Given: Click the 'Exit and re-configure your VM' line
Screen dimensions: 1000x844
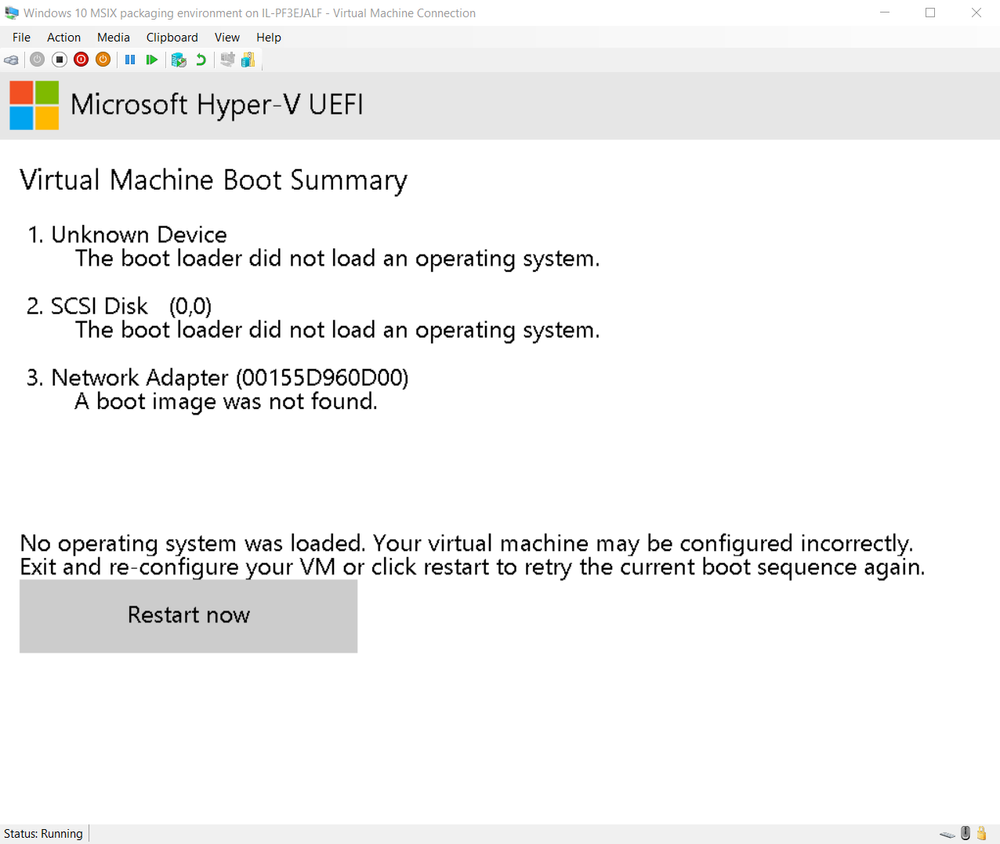Looking at the screenshot, I should pos(473,567).
